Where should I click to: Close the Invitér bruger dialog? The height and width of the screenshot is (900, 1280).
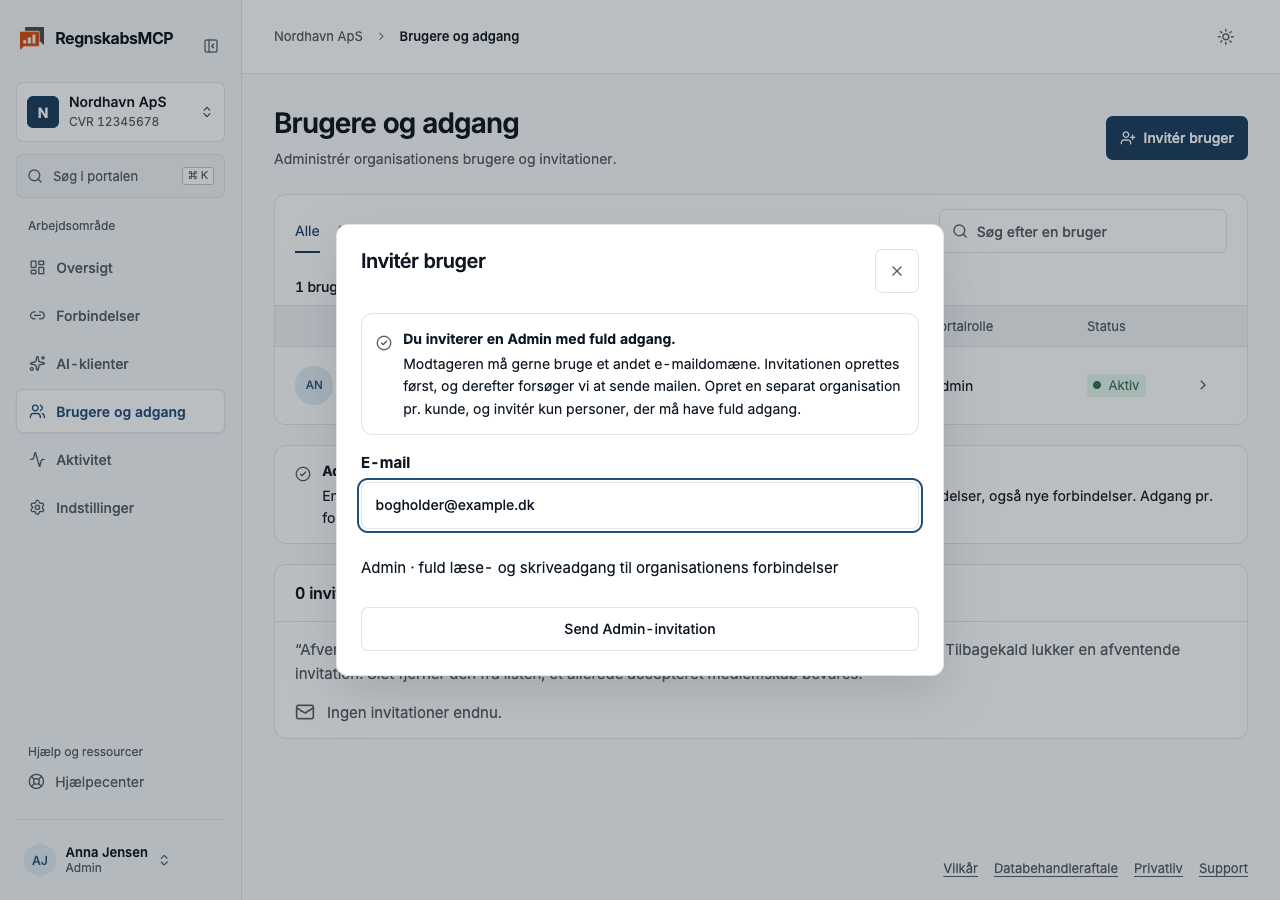click(897, 271)
